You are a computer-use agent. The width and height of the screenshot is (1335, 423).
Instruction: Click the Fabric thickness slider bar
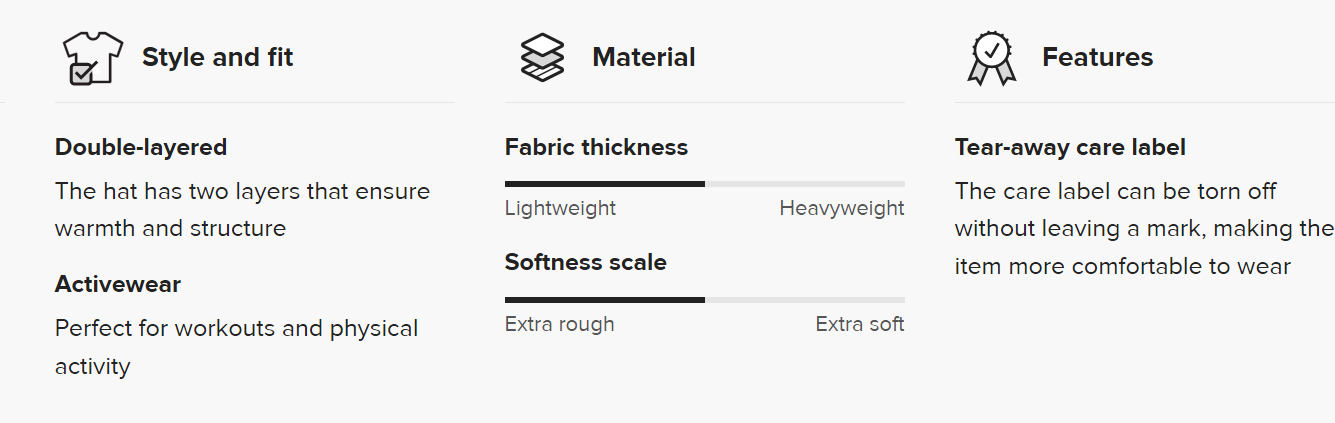click(x=704, y=184)
